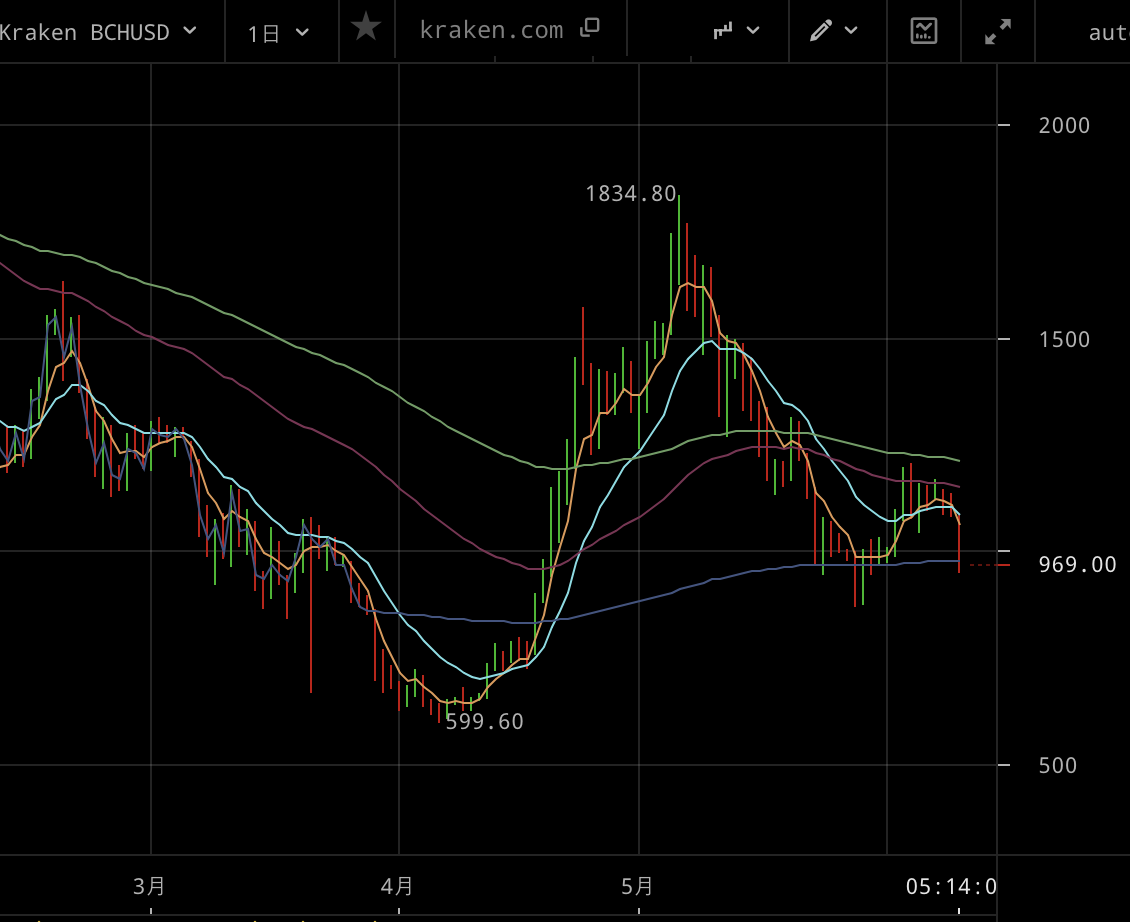Click the 1834.80 high price label
Image resolution: width=1130 pixels, height=922 pixels.
(631, 194)
